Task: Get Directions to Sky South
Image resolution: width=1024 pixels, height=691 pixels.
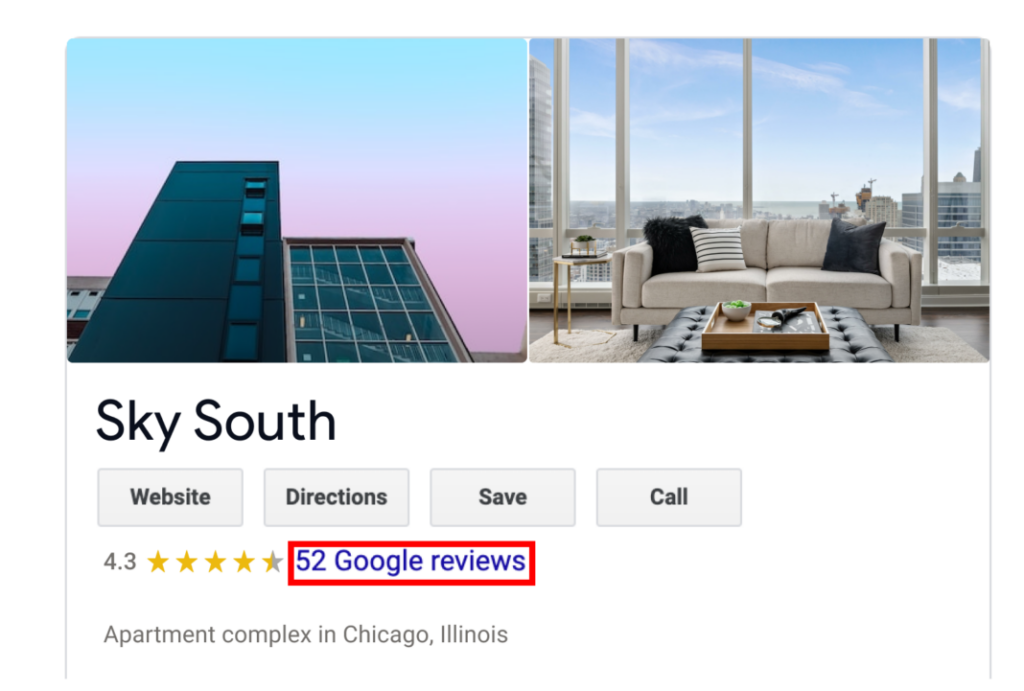Action: pos(336,497)
